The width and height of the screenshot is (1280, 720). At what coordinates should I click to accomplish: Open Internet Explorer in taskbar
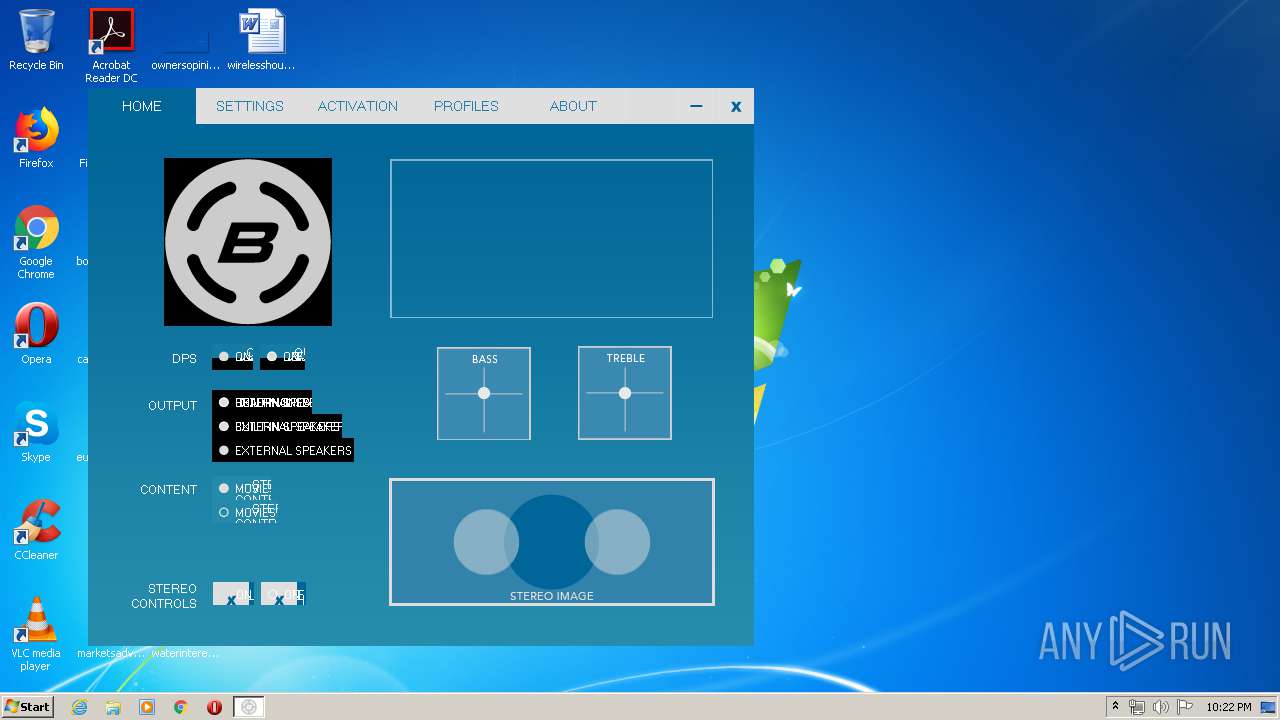[79, 707]
